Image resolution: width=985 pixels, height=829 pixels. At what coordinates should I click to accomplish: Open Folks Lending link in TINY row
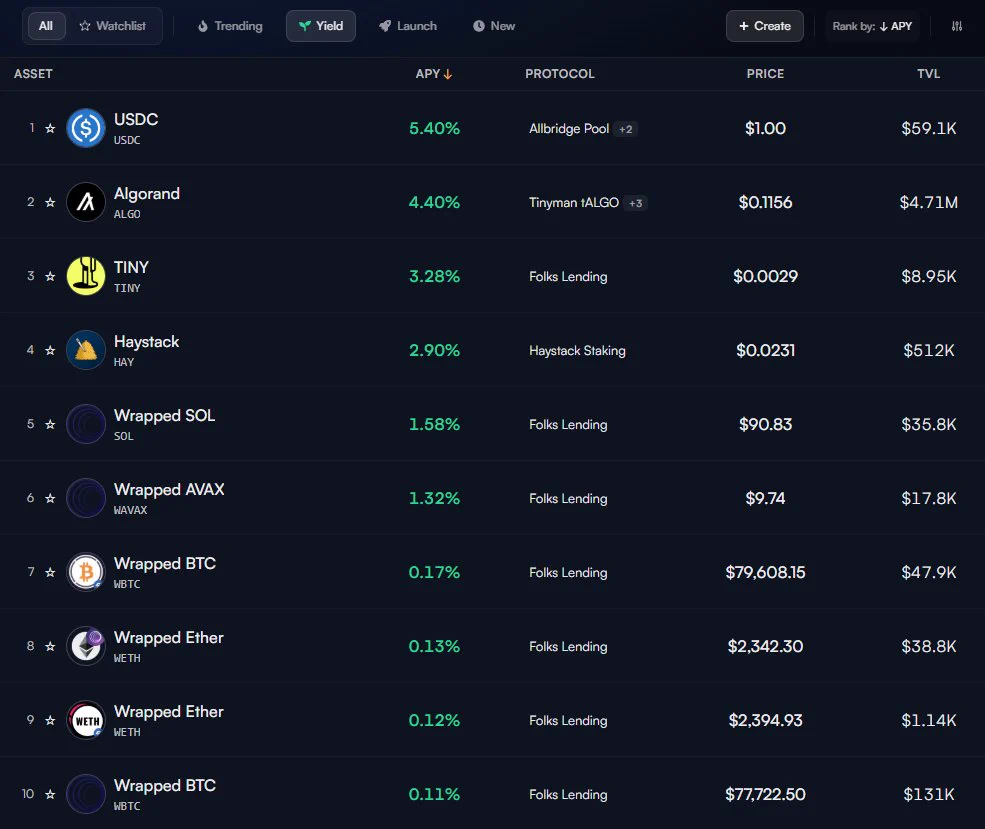[x=569, y=277]
